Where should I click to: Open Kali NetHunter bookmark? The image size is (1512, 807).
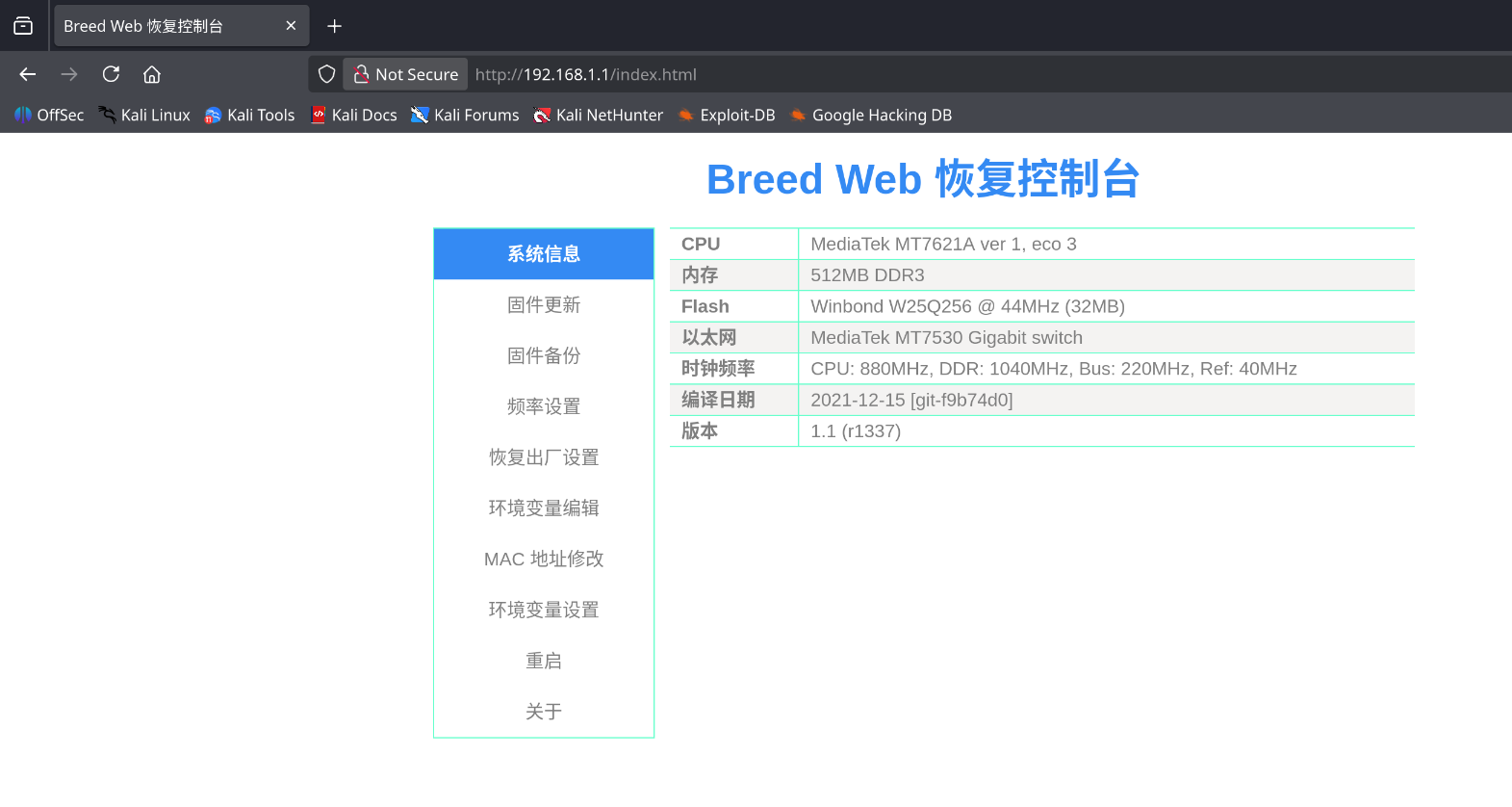pos(599,115)
